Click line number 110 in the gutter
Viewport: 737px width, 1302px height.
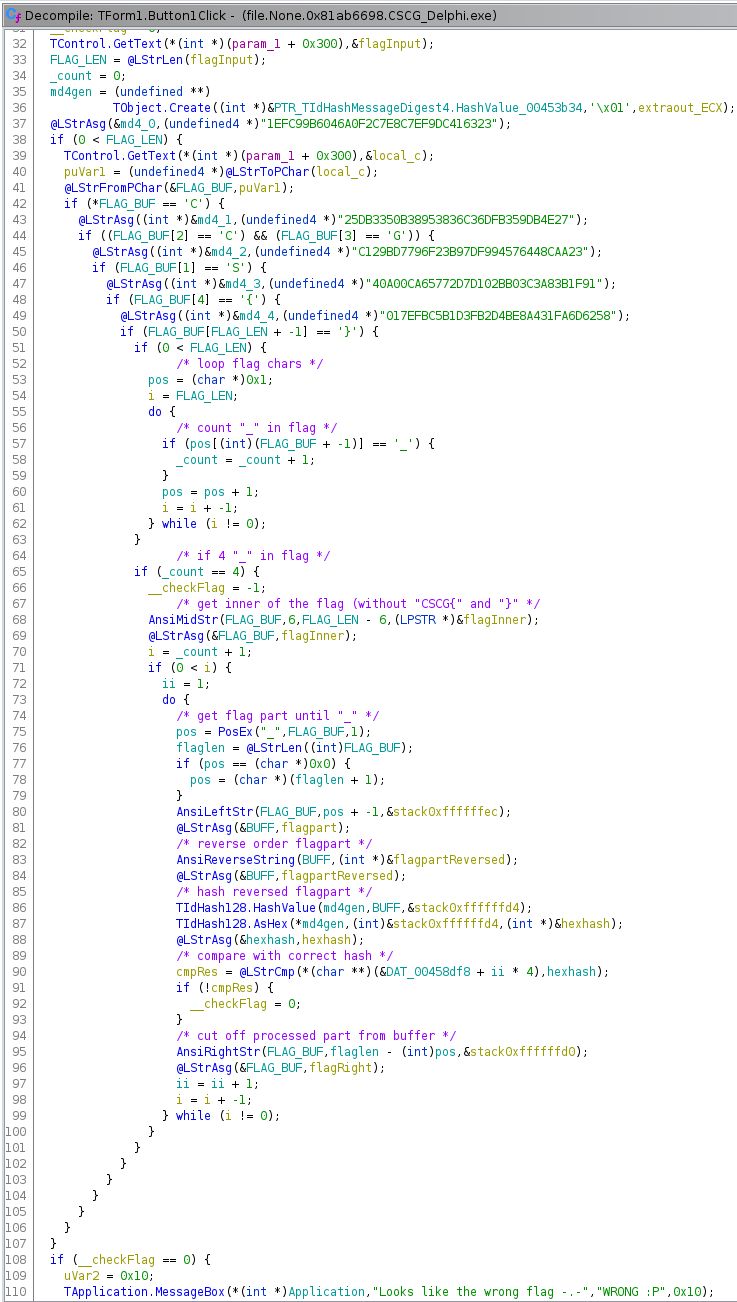[x=17, y=1291]
